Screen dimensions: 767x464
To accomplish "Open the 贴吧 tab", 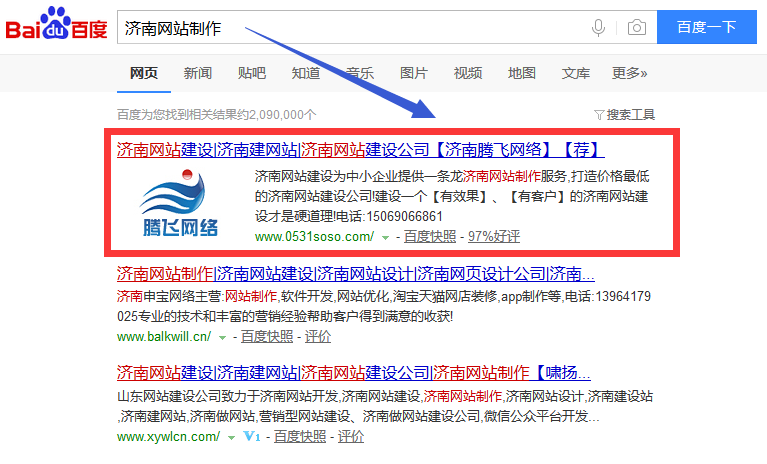I will click(x=251, y=73).
